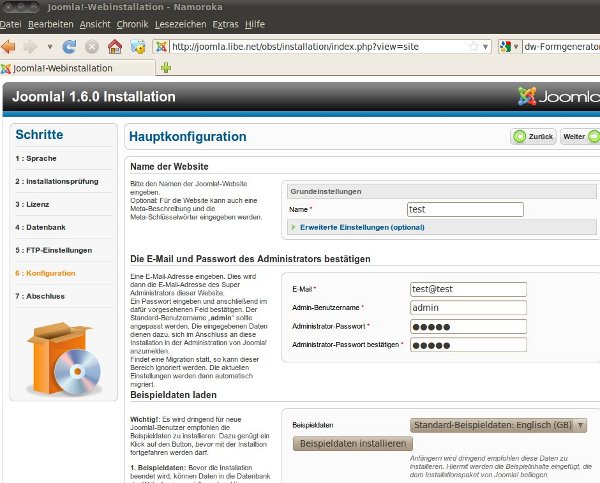Click the Stop loading icon
Viewport: 600px width, 483px height.
pos(92,47)
